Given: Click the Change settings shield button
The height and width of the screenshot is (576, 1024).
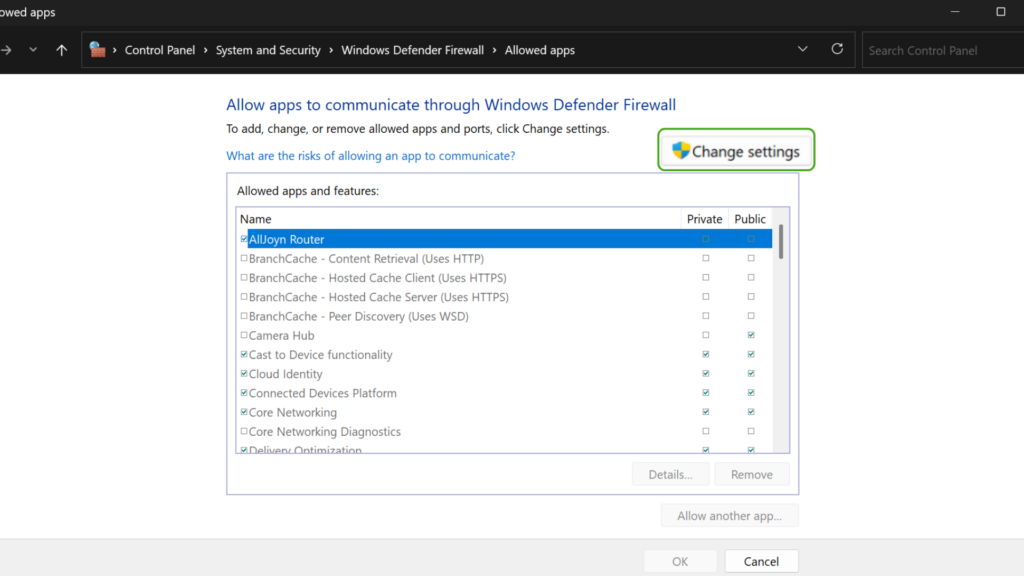Looking at the screenshot, I should point(736,151).
